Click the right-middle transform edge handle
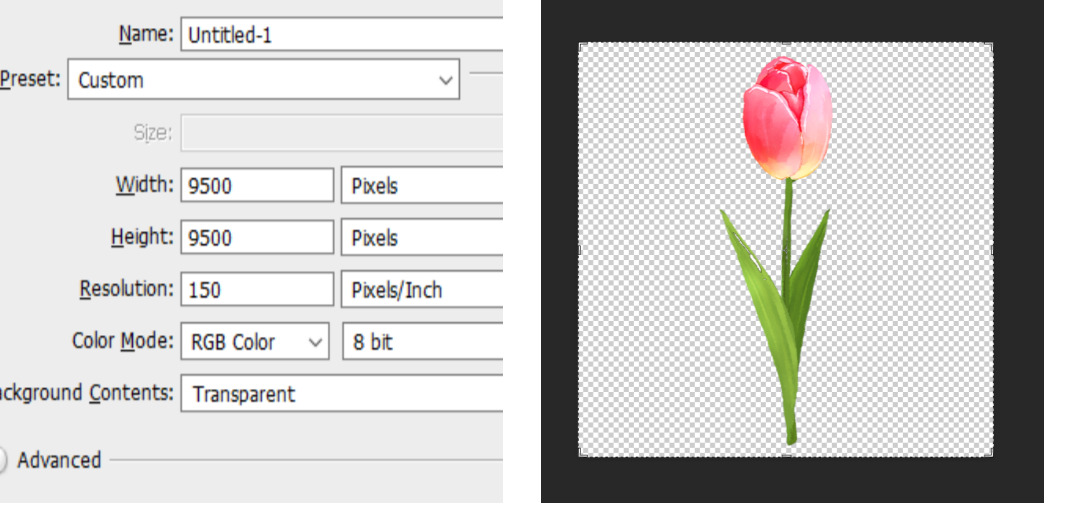This screenshot has height=520, width=1080. 992,250
